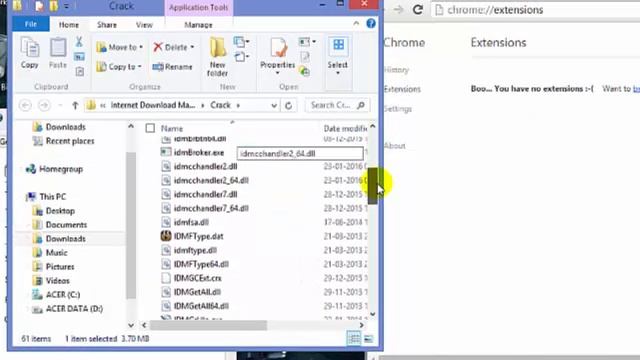Open ACER (C:) drive
The height and width of the screenshot is (360, 640).
coord(62,295)
